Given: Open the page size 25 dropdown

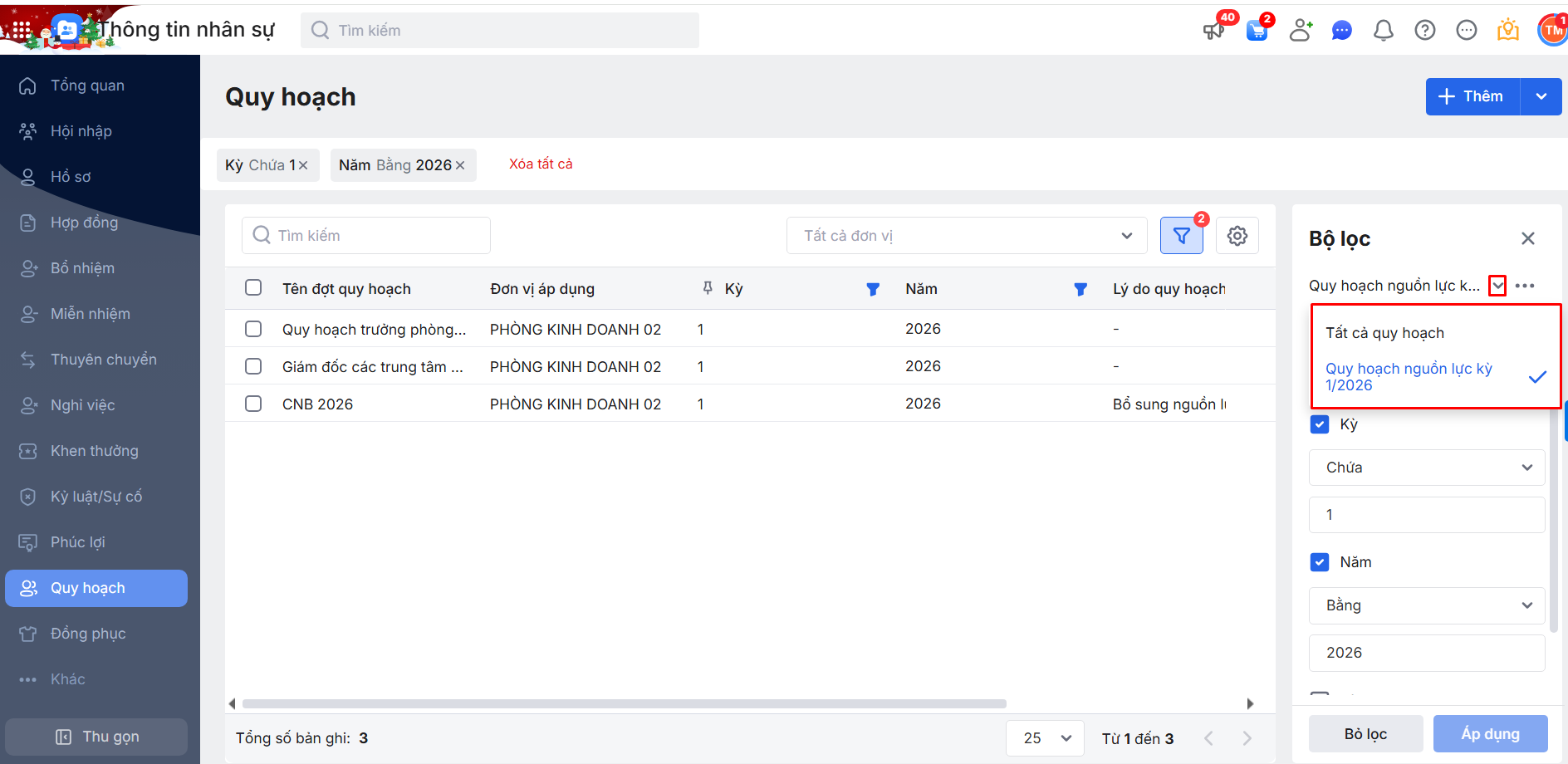Looking at the screenshot, I should pyautogui.click(x=1044, y=738).
